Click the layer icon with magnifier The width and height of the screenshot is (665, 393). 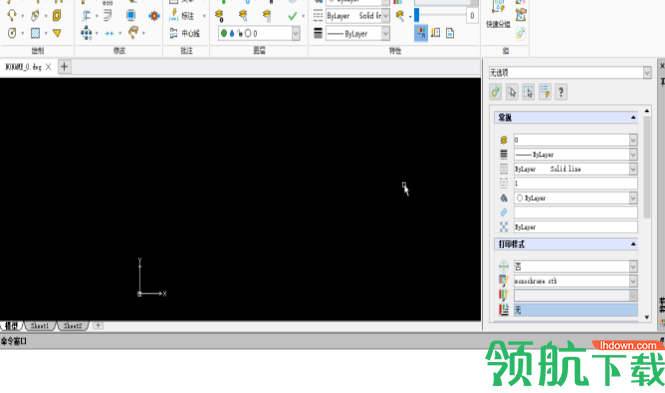click(x=243, y=16)
